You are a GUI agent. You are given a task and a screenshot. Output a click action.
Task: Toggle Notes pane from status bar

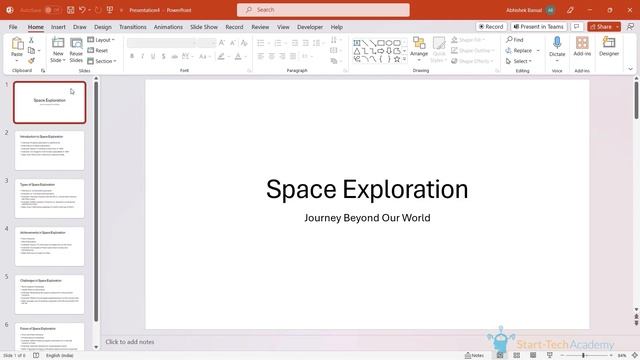click(474, 356)
